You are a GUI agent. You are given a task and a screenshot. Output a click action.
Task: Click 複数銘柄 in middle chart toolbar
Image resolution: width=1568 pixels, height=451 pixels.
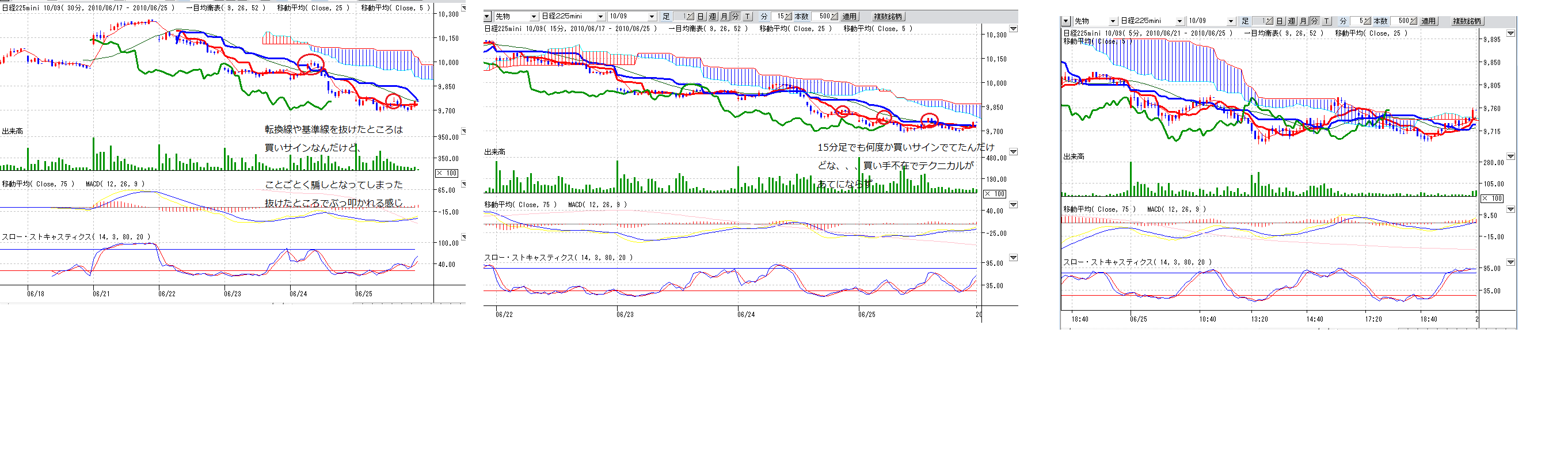(x=888, y=17)
